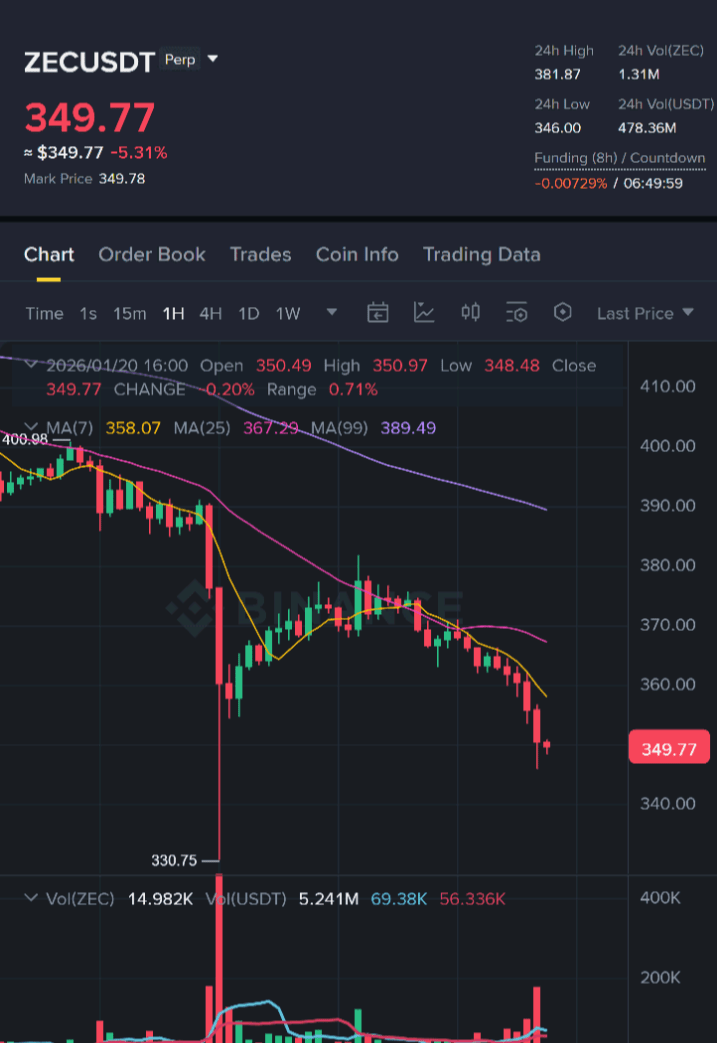
Task: Open the calendar date-jump icon
Action: [x=377, y=313]
